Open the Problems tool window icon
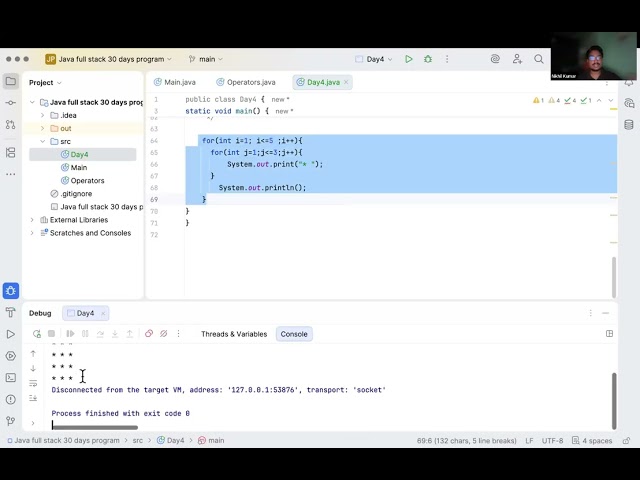640x480 pixels. click(11, 399)
